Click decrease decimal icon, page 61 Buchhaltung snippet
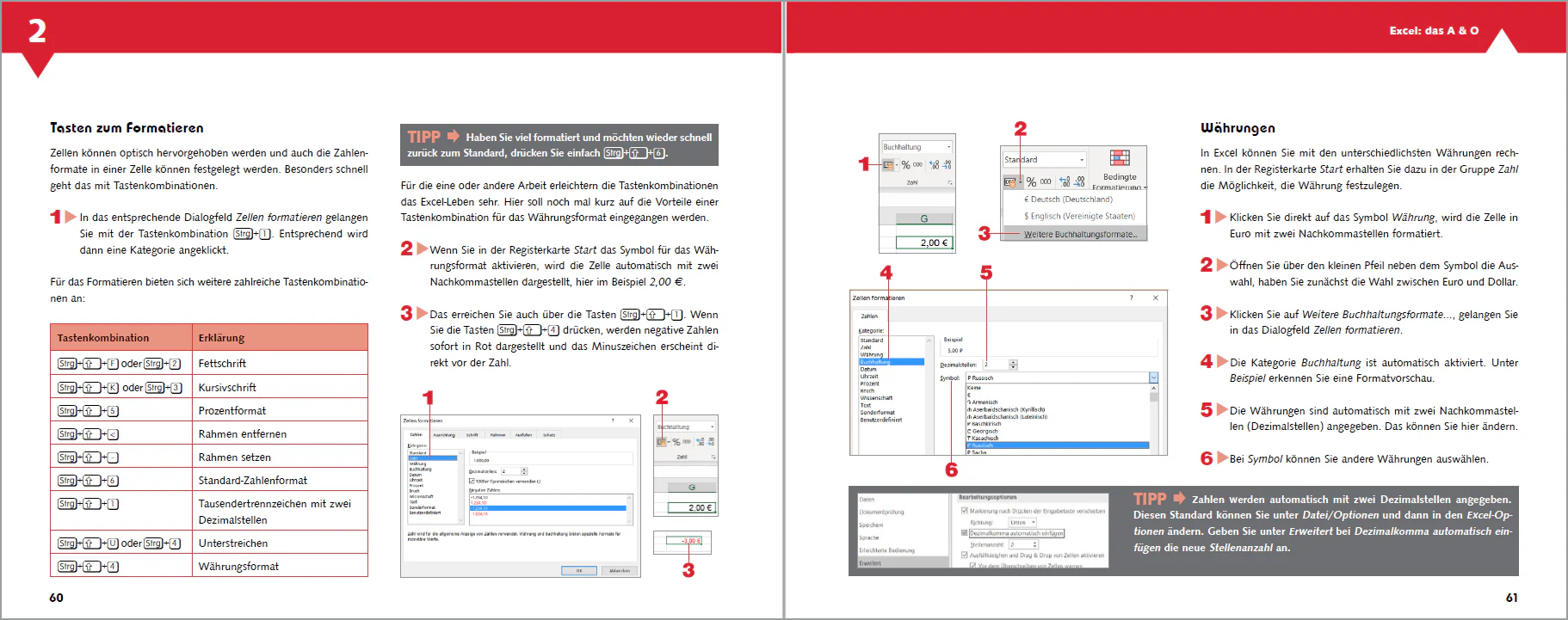The width and height of the screenshot is (1568, 620). [947, 165]
